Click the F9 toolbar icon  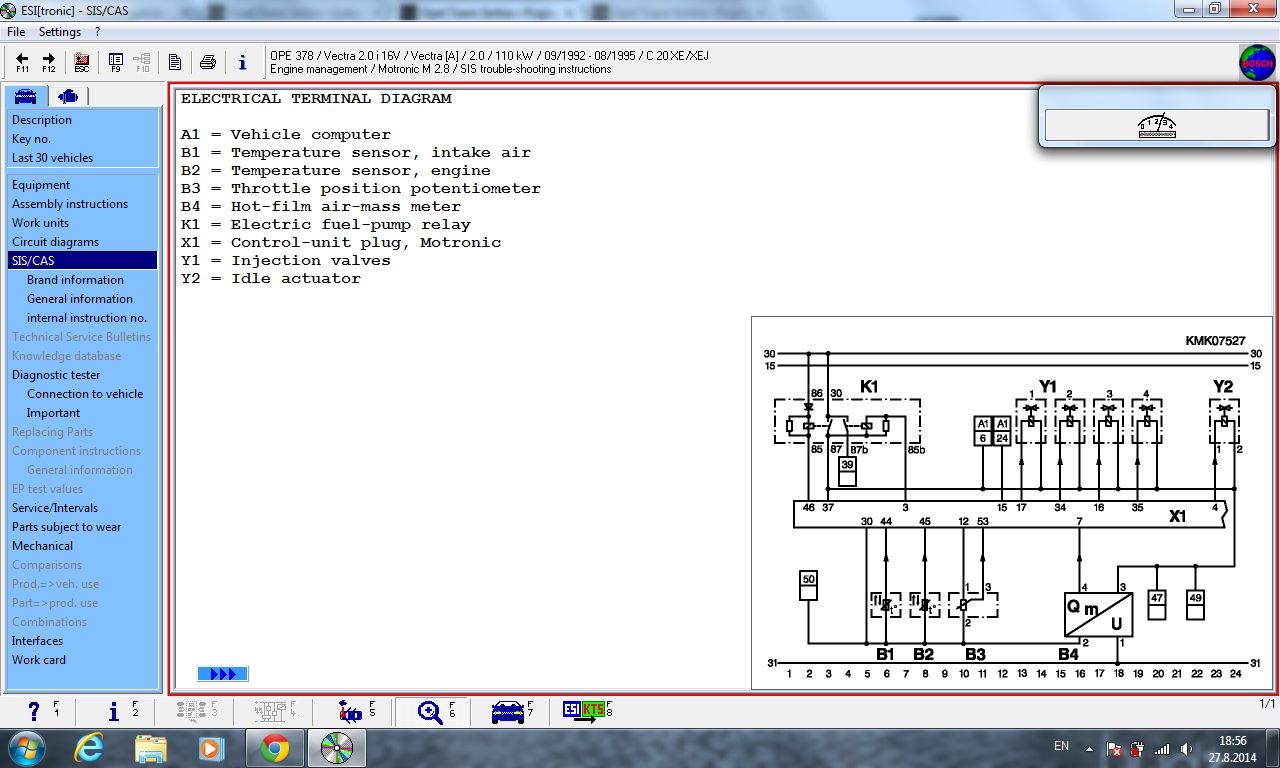pos(115,62)
